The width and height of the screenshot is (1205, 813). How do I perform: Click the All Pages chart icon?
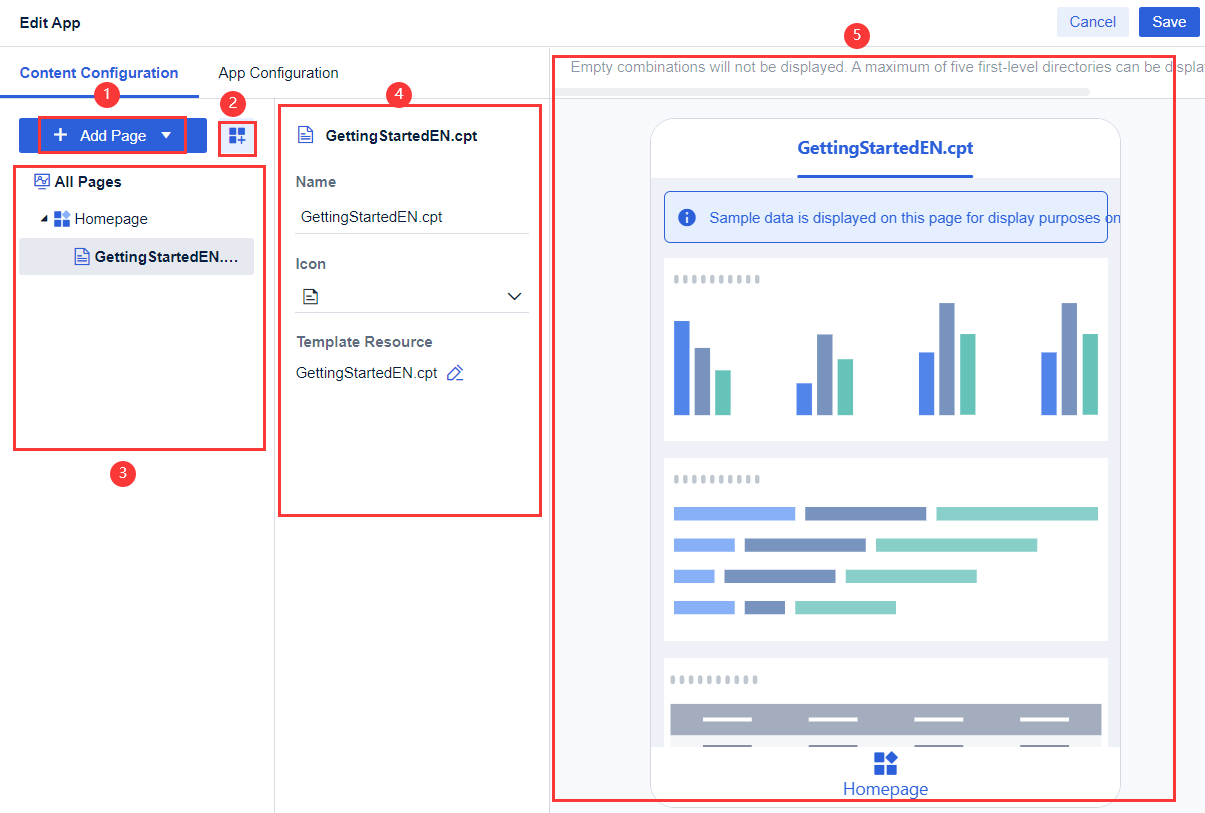point(42,182)
